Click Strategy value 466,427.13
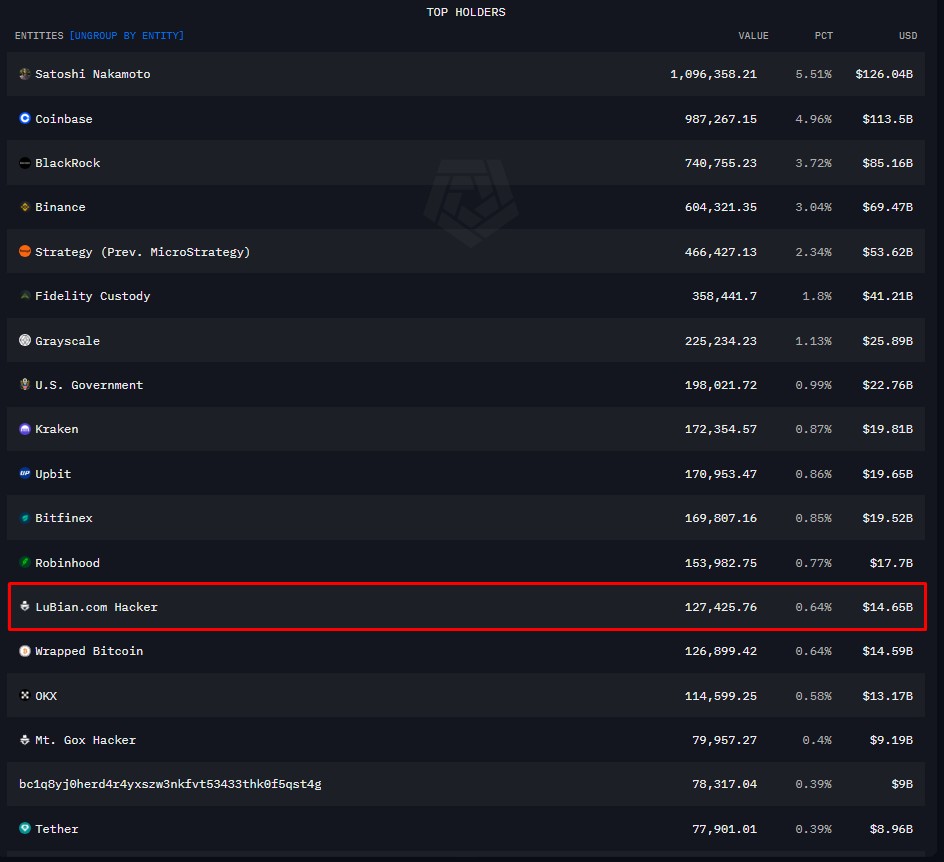Screen dimensions: 944x862 coord(721,252)
